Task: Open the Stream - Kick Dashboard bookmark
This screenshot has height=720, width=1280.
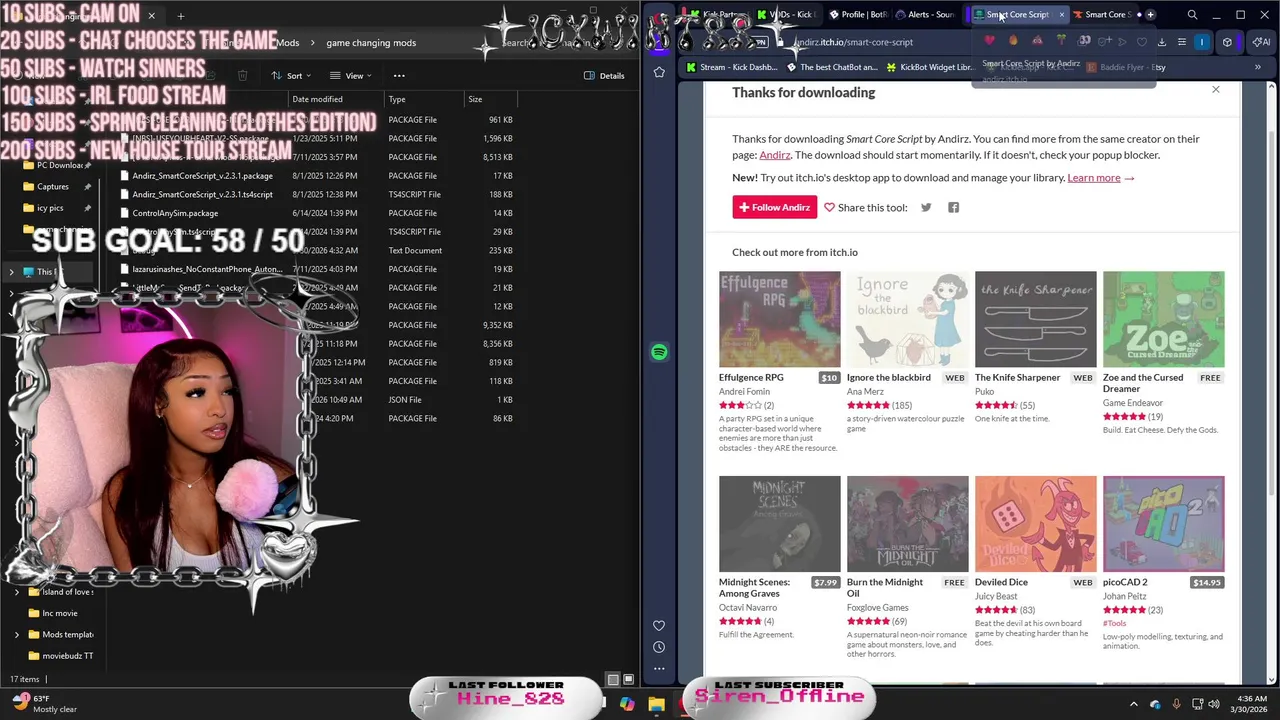Action: click(731, 67)
